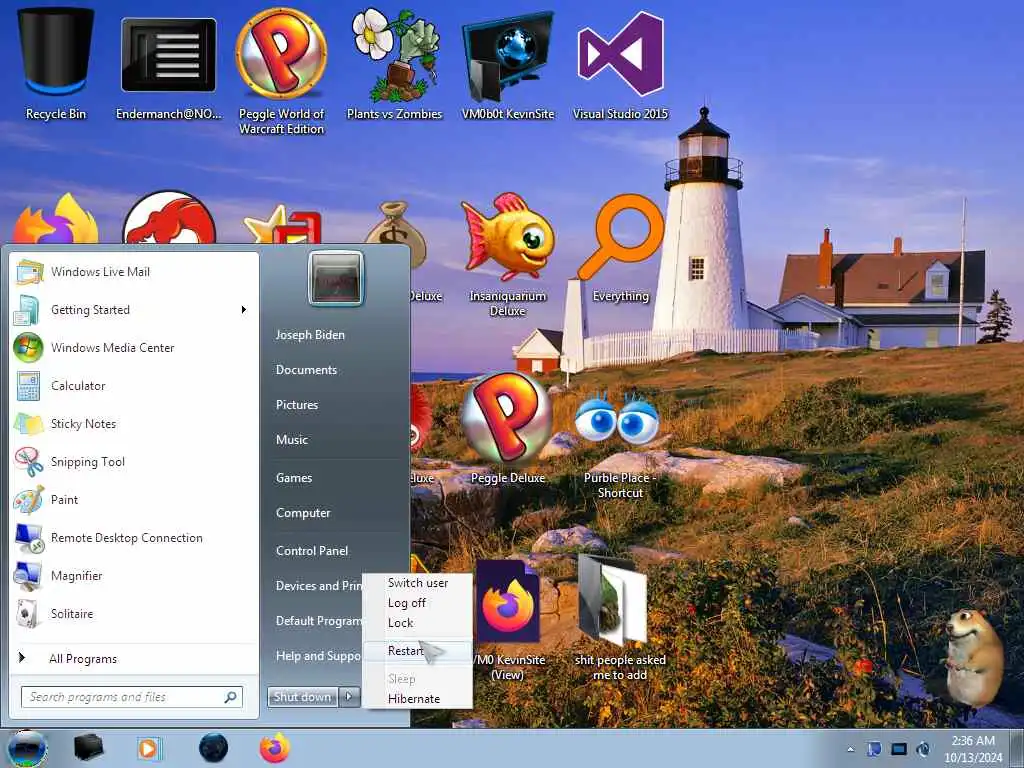The width and height of the screenshot is (1024, 768).
Task: Open Joseph Biden user folder
Action: tap(310, 335)
